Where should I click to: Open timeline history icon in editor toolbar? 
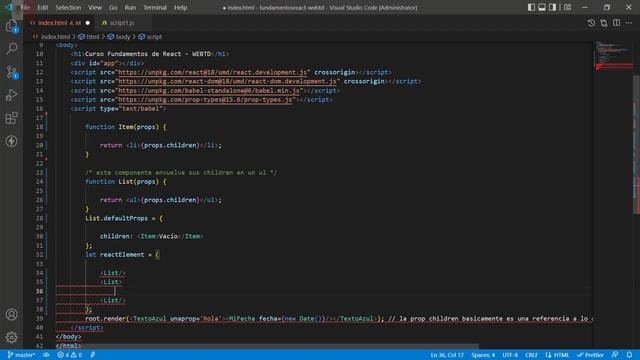pos(591,23)
